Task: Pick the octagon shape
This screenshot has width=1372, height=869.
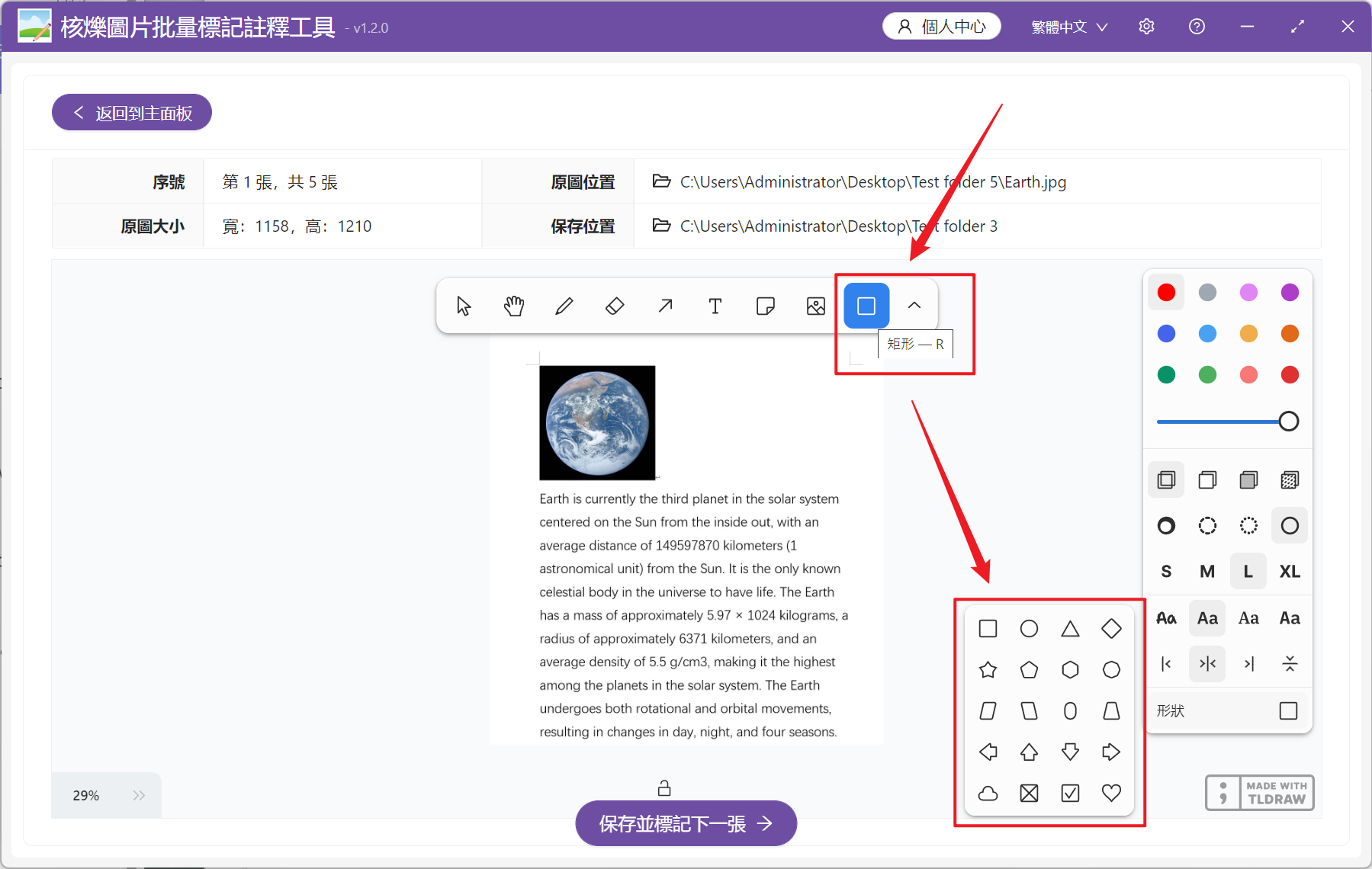Action: click(x=1111, y=669)
